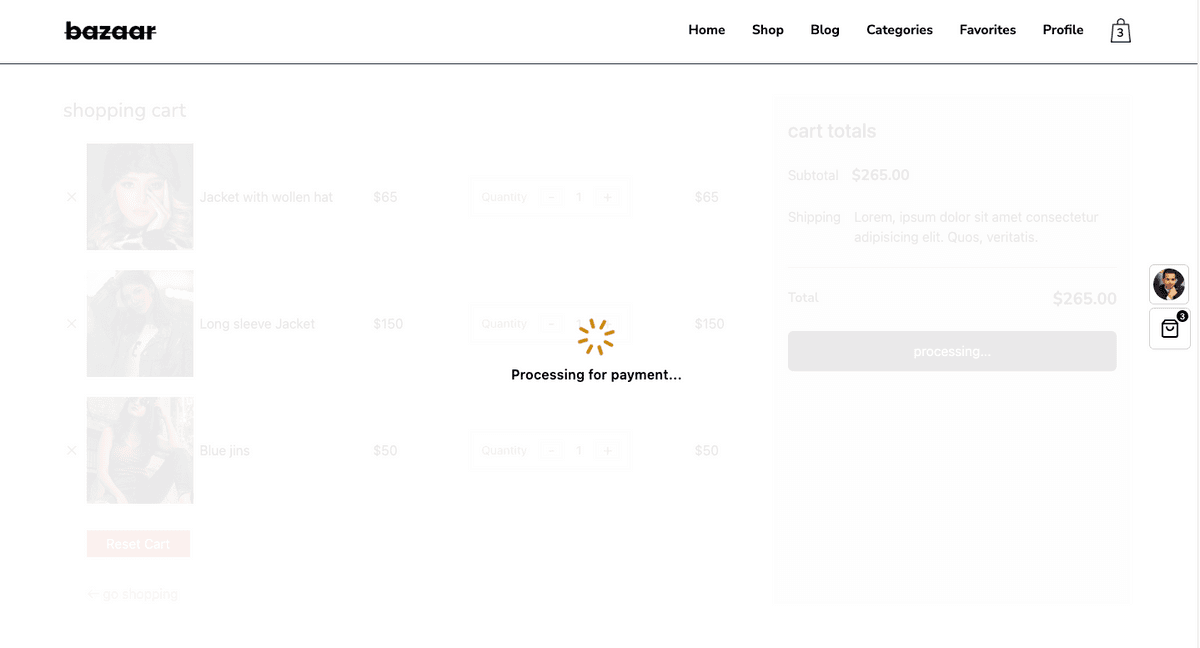Remove Blue jins with X icon
This screenshot has width=1200, height=648.
pyautogui.click(x=71, y=451)
